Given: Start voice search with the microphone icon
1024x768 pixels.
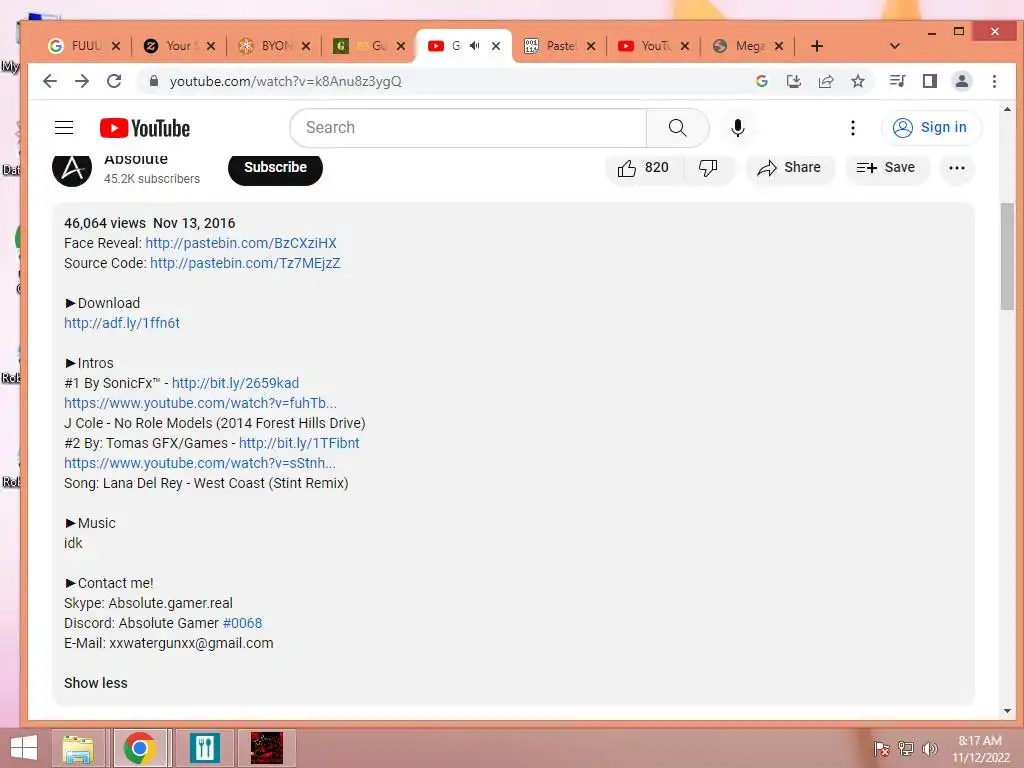Looking at the screenshot, I should [x=737, y=127].
